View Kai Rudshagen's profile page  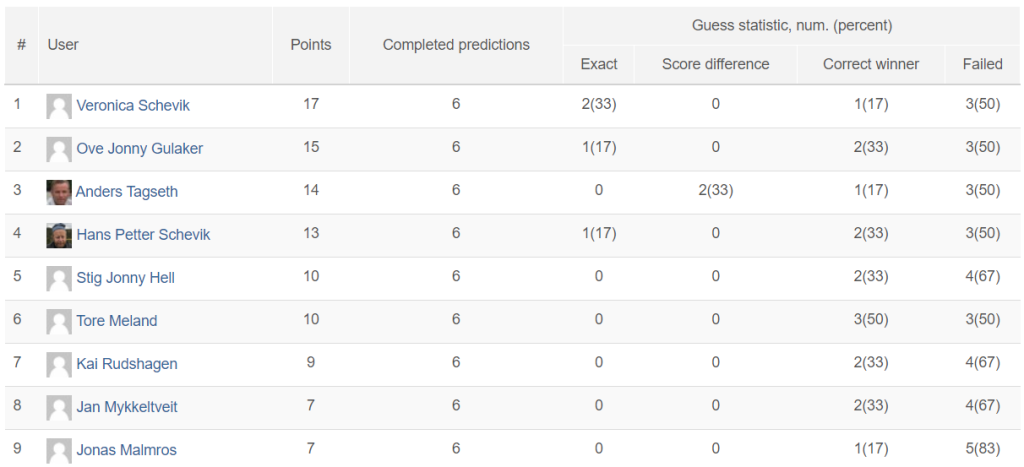127,364
